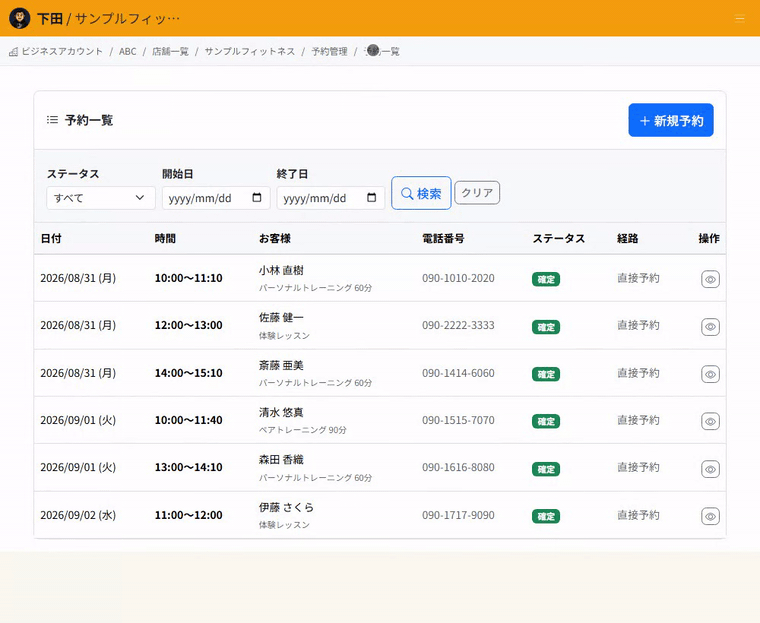Click time slot 10:00〜11:10

(189, 278)
